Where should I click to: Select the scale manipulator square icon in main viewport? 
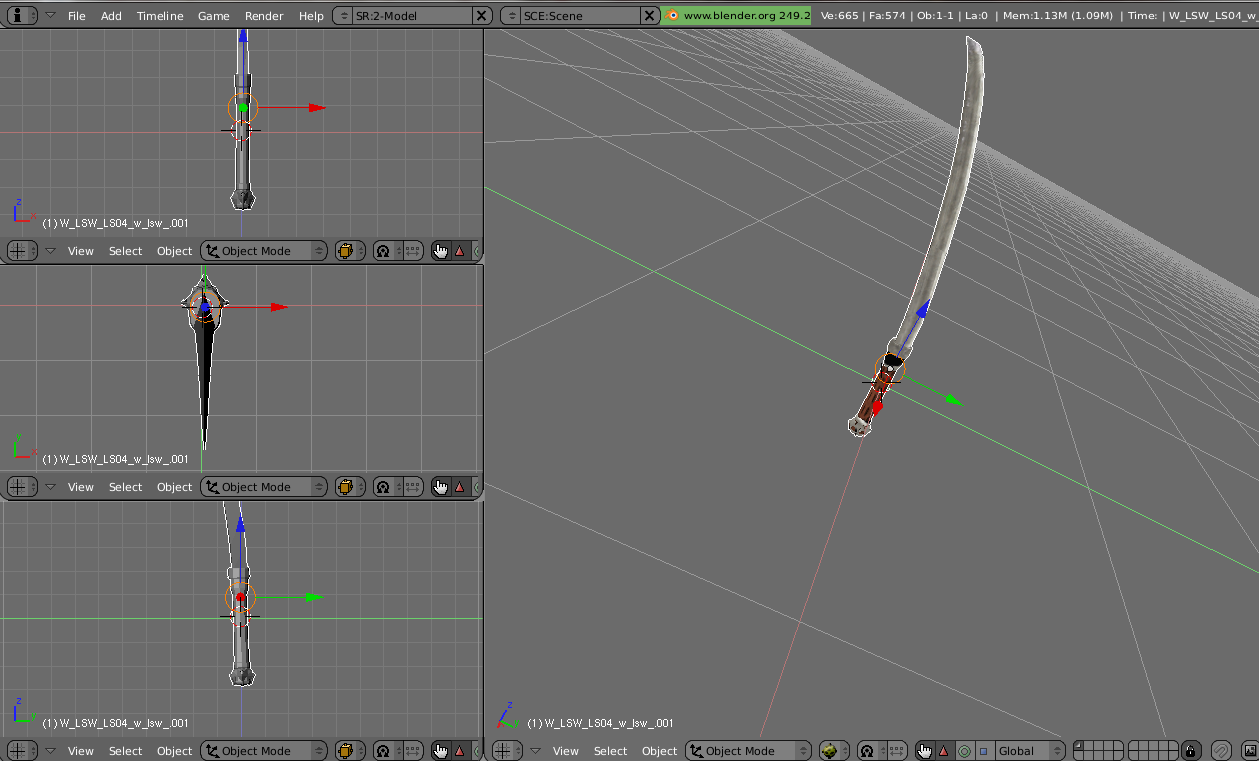pyautogui.click(x=983, y=751)
